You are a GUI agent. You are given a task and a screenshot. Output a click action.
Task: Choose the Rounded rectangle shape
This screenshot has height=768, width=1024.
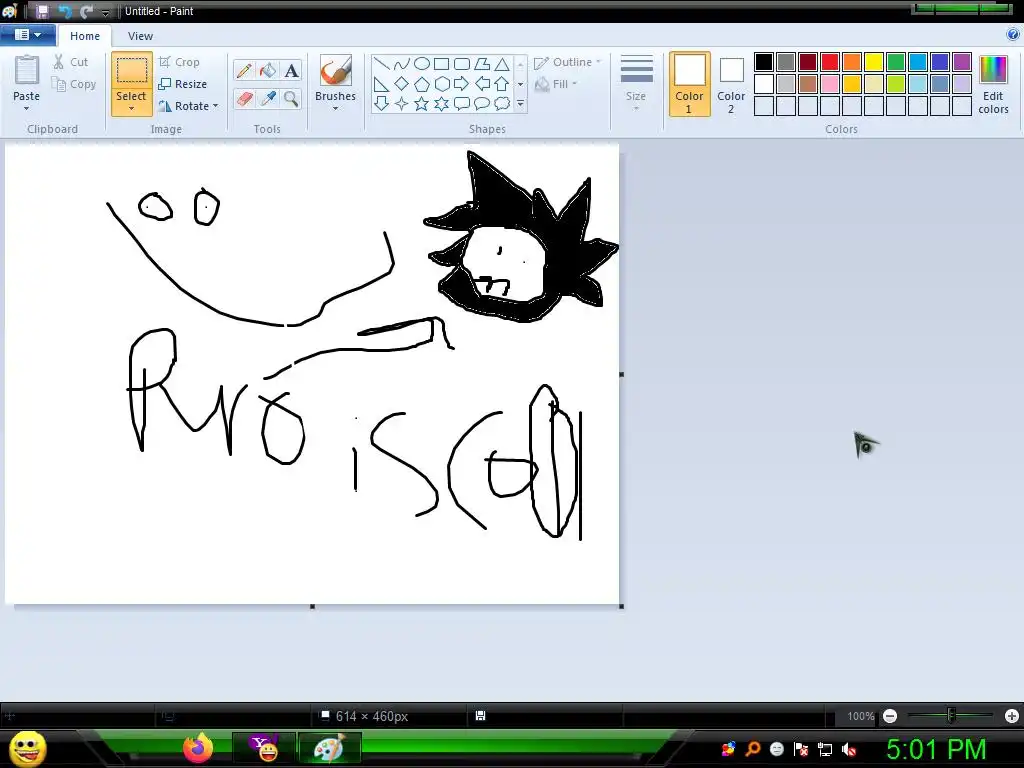point(462,63)
